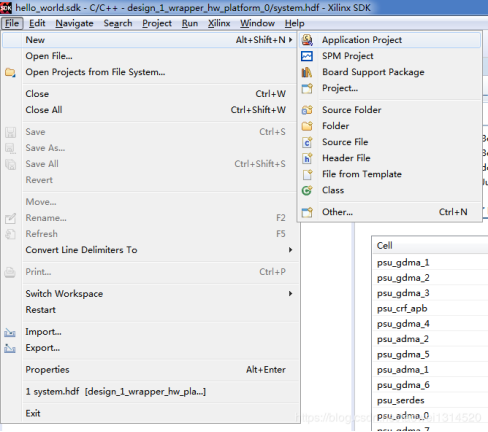This screenshot has width=488, height=432.
Task: Click the Import icon in File menu
Action: point(10,332)
